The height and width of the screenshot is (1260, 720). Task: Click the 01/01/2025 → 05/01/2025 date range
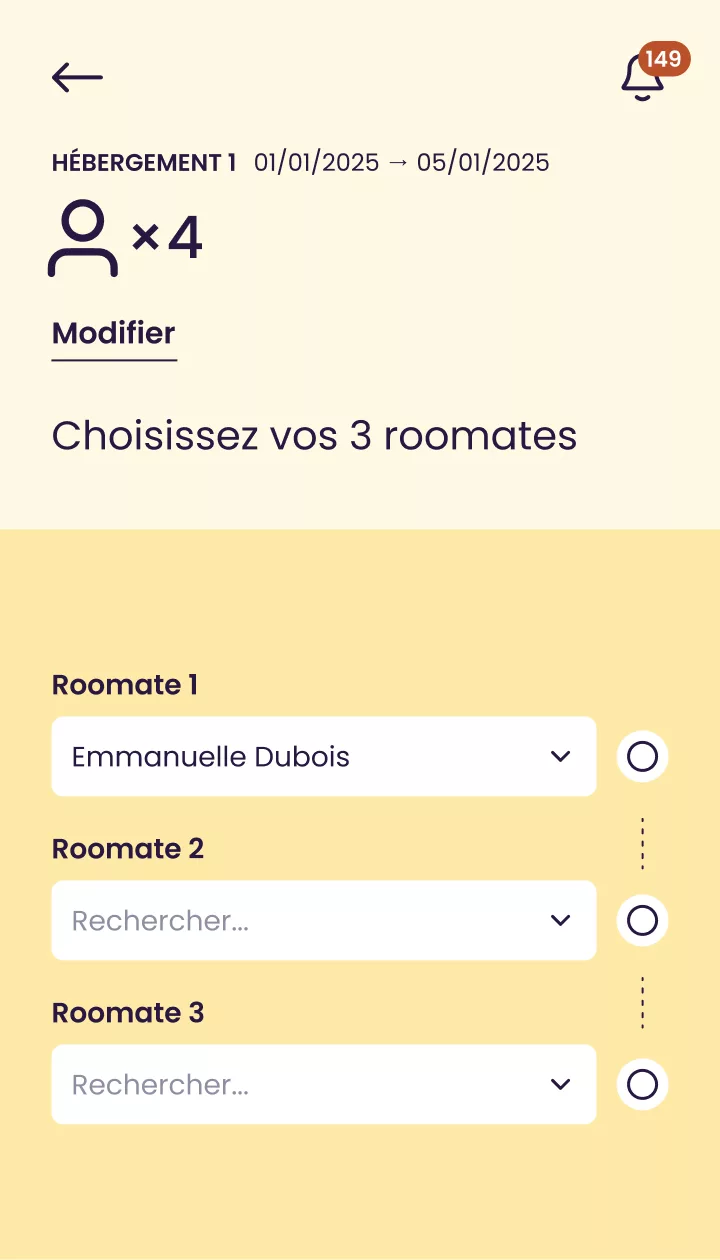[401, 163]
